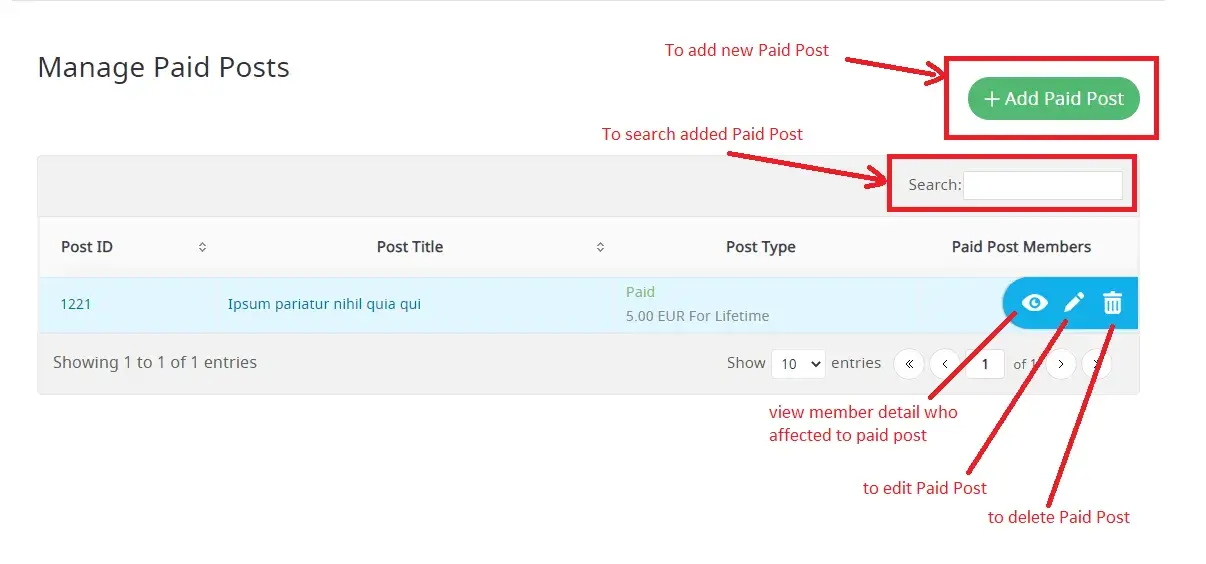Edit paid post with pencil icon
1206x564 pixels.
pos(1073,302)
